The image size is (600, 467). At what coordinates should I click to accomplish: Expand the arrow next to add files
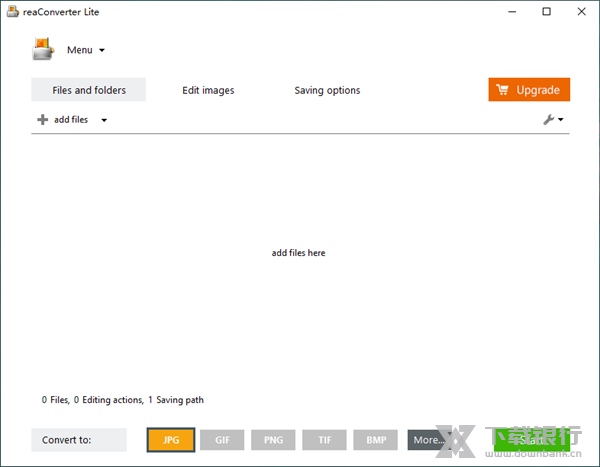(104, 120)
